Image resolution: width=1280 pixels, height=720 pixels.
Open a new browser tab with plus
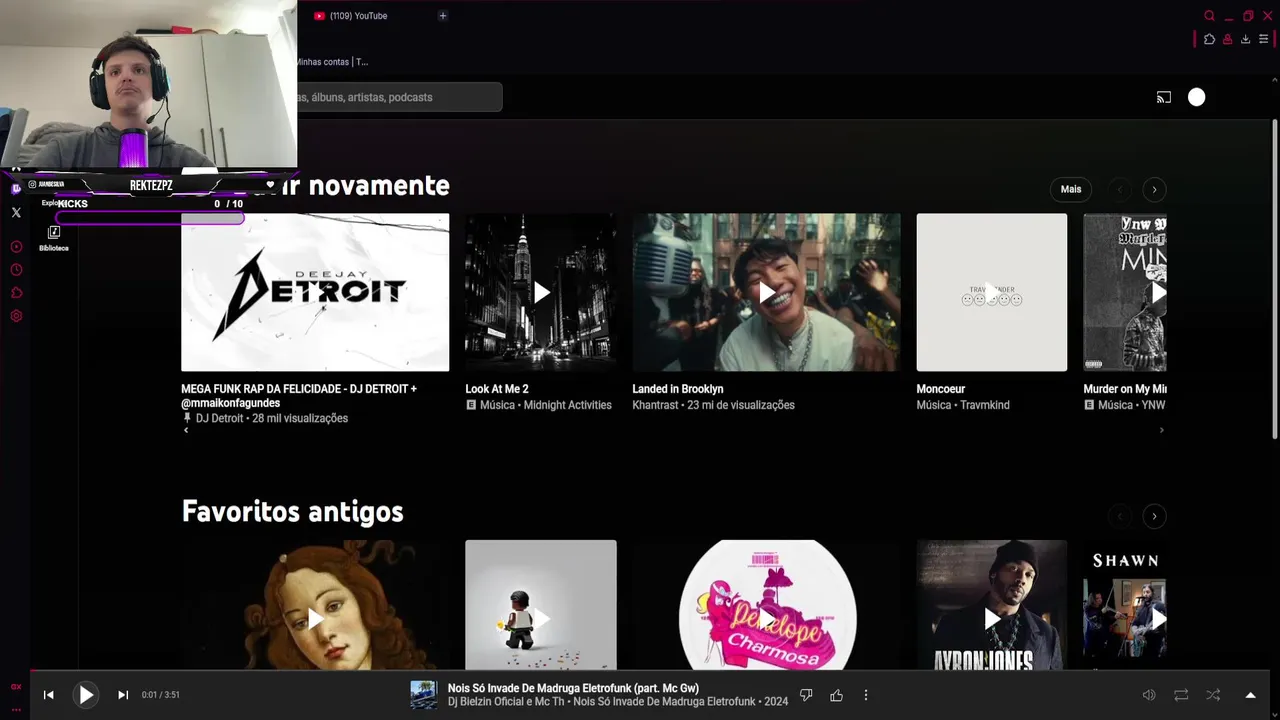(x=442, y=16)
